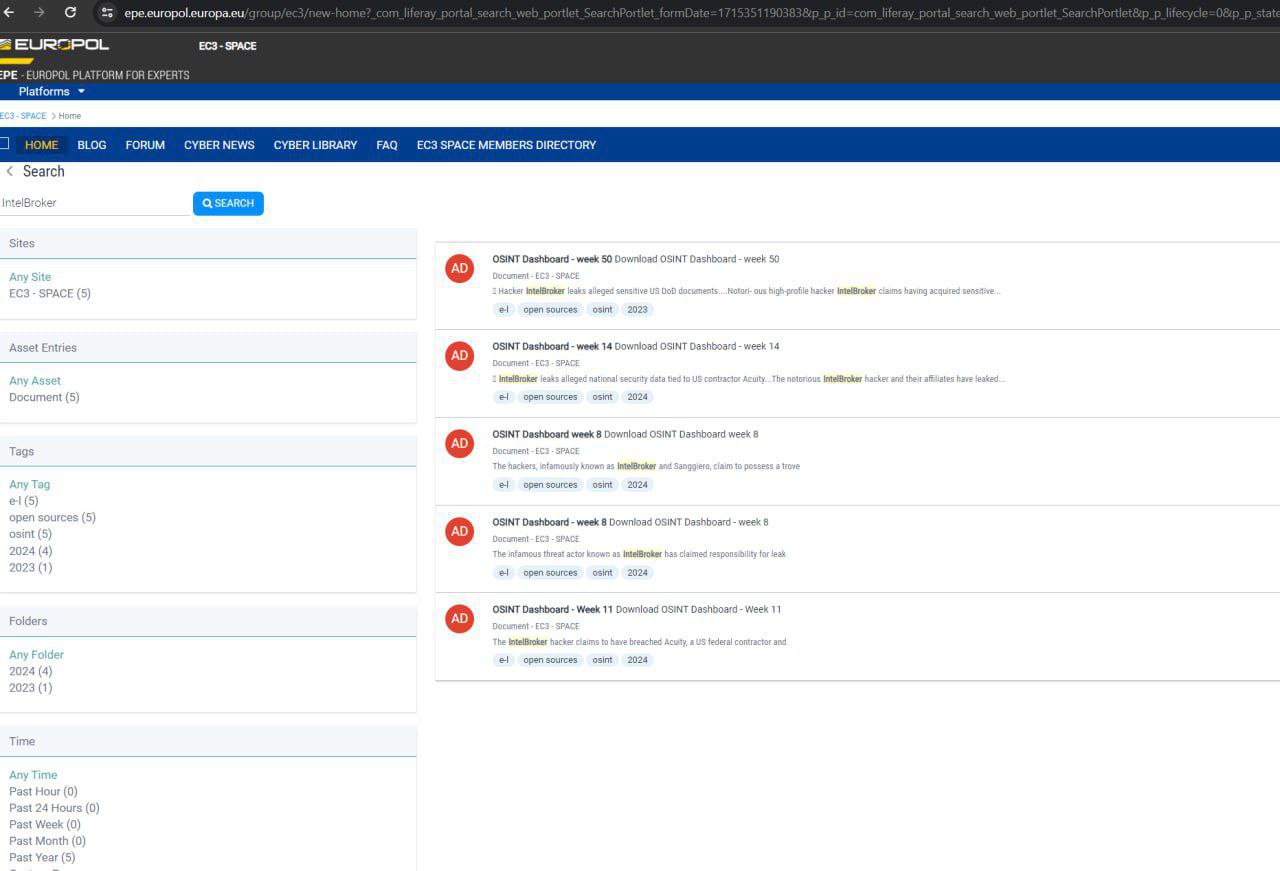Click AD avatar of Week 11 result
Image resolution: width=1280 pixels, height=871 pixels.
pyautogui.click(x=459, y=618)
